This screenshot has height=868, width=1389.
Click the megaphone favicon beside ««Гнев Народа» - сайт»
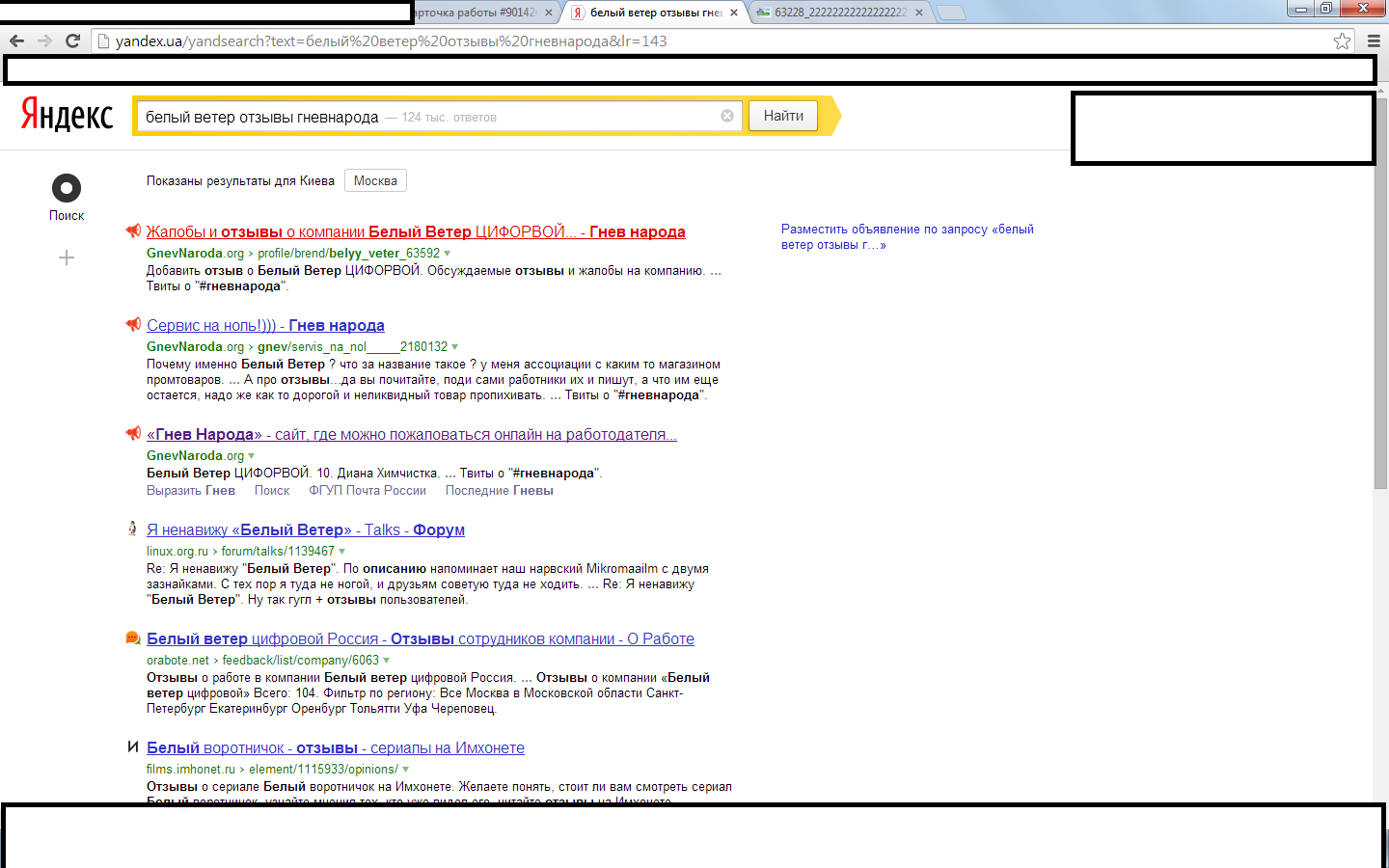click(133, 433)
